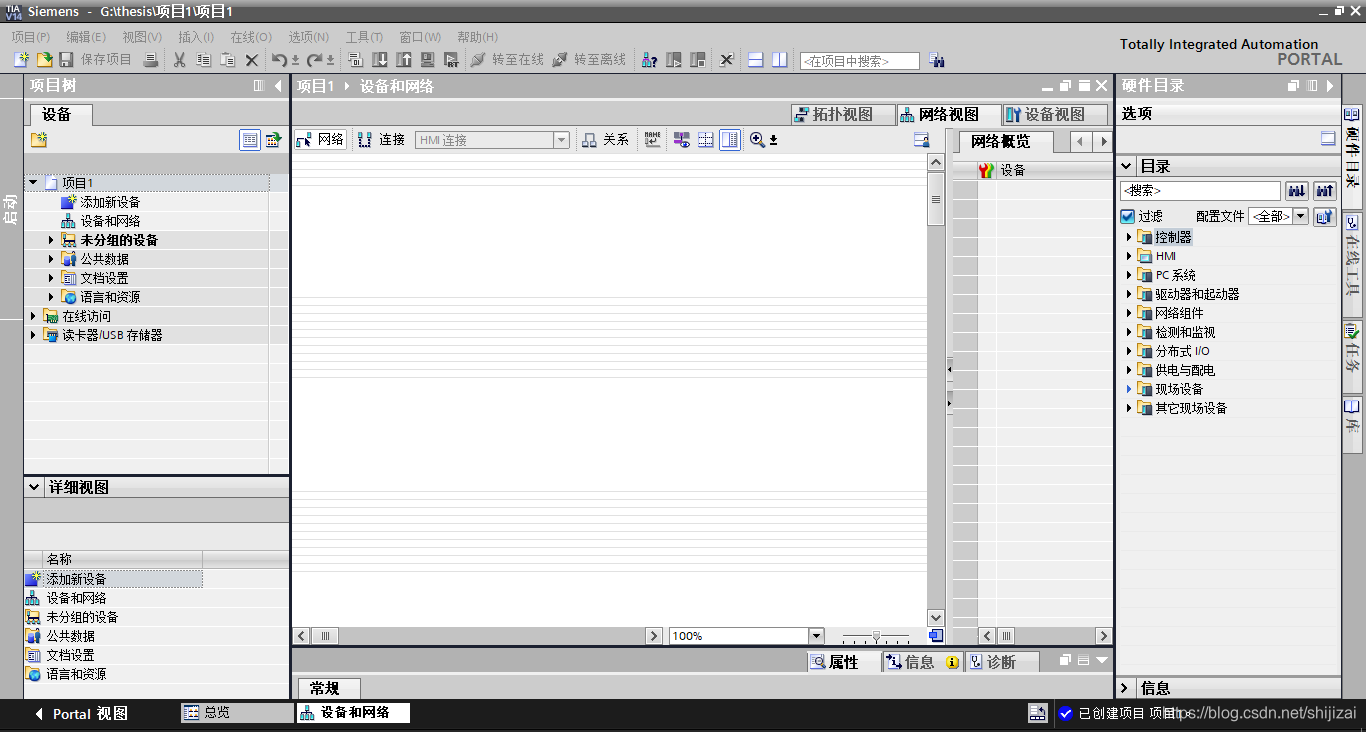The width and height of the screenshot is (1366, 732).
Task: Click the Open project toolbar icon
Action: pyautogui.click(x=44, y=60)
